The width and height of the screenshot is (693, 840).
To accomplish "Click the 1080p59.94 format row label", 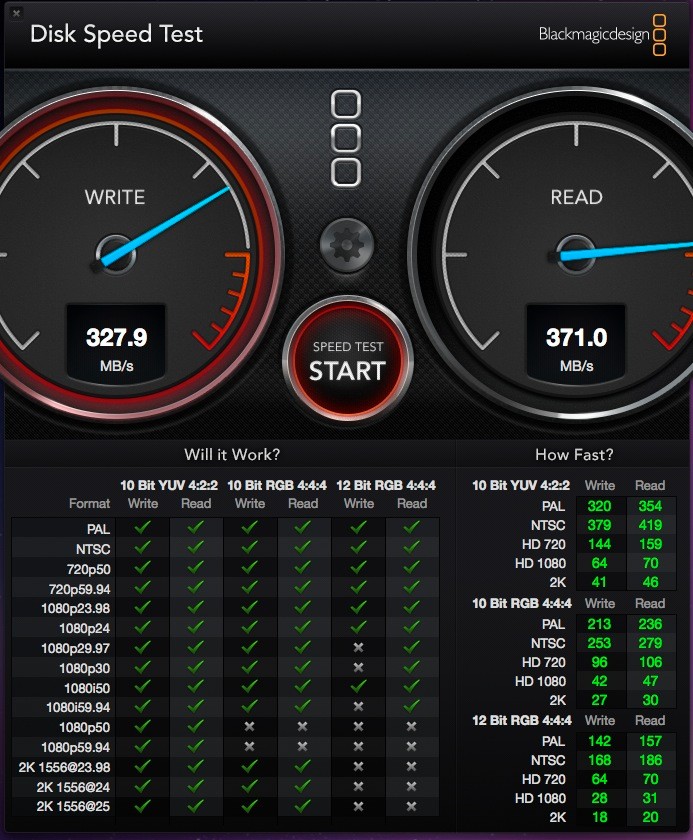I will click(x=76, y=747).
